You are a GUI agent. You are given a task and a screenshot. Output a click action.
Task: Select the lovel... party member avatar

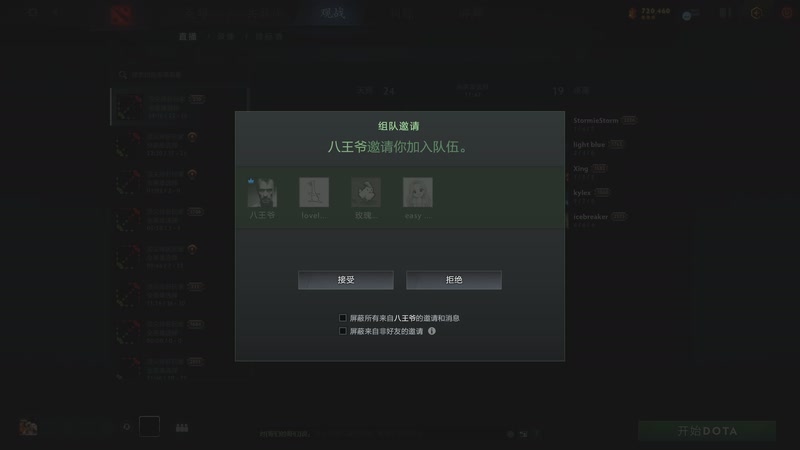314,192
